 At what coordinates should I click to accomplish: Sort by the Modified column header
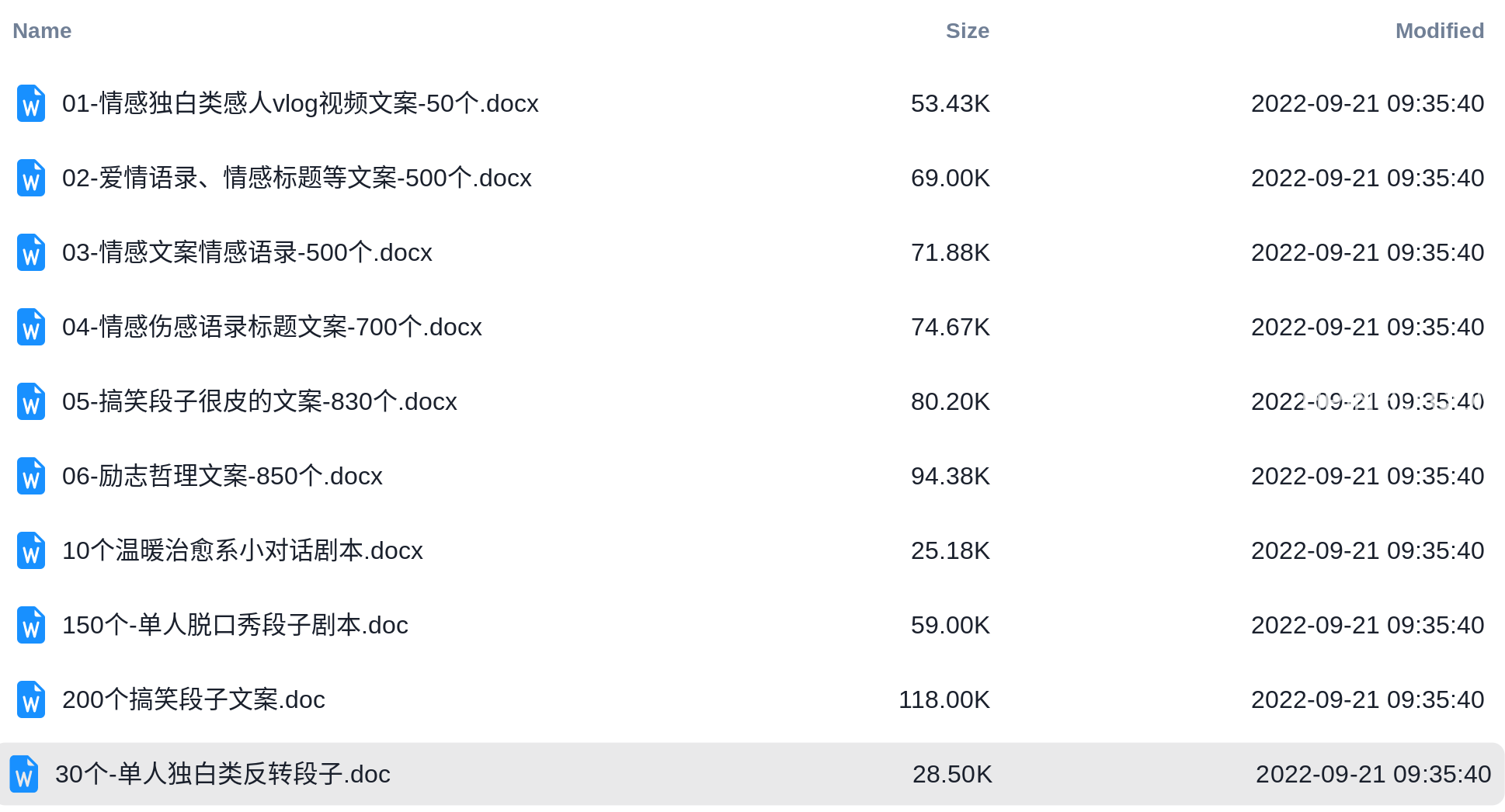tap(1439, 31)
